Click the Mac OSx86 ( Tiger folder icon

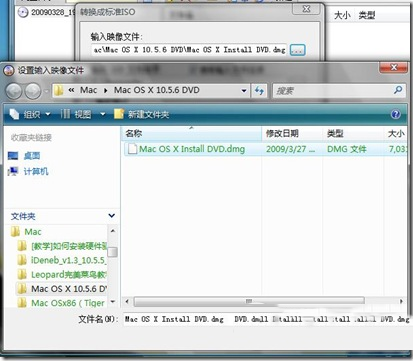[x=22, y=303]
